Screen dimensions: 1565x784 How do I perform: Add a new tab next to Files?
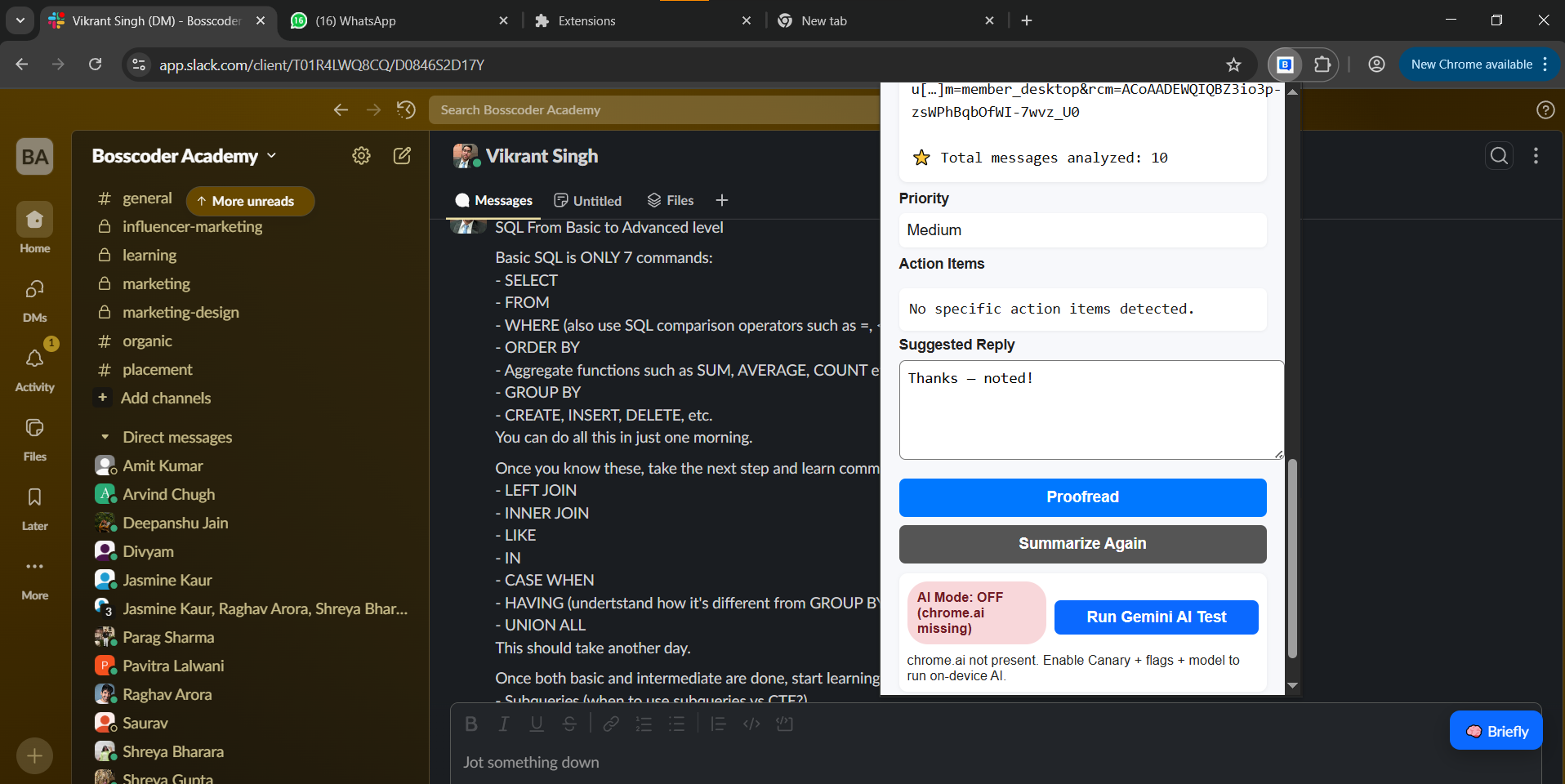721,200
